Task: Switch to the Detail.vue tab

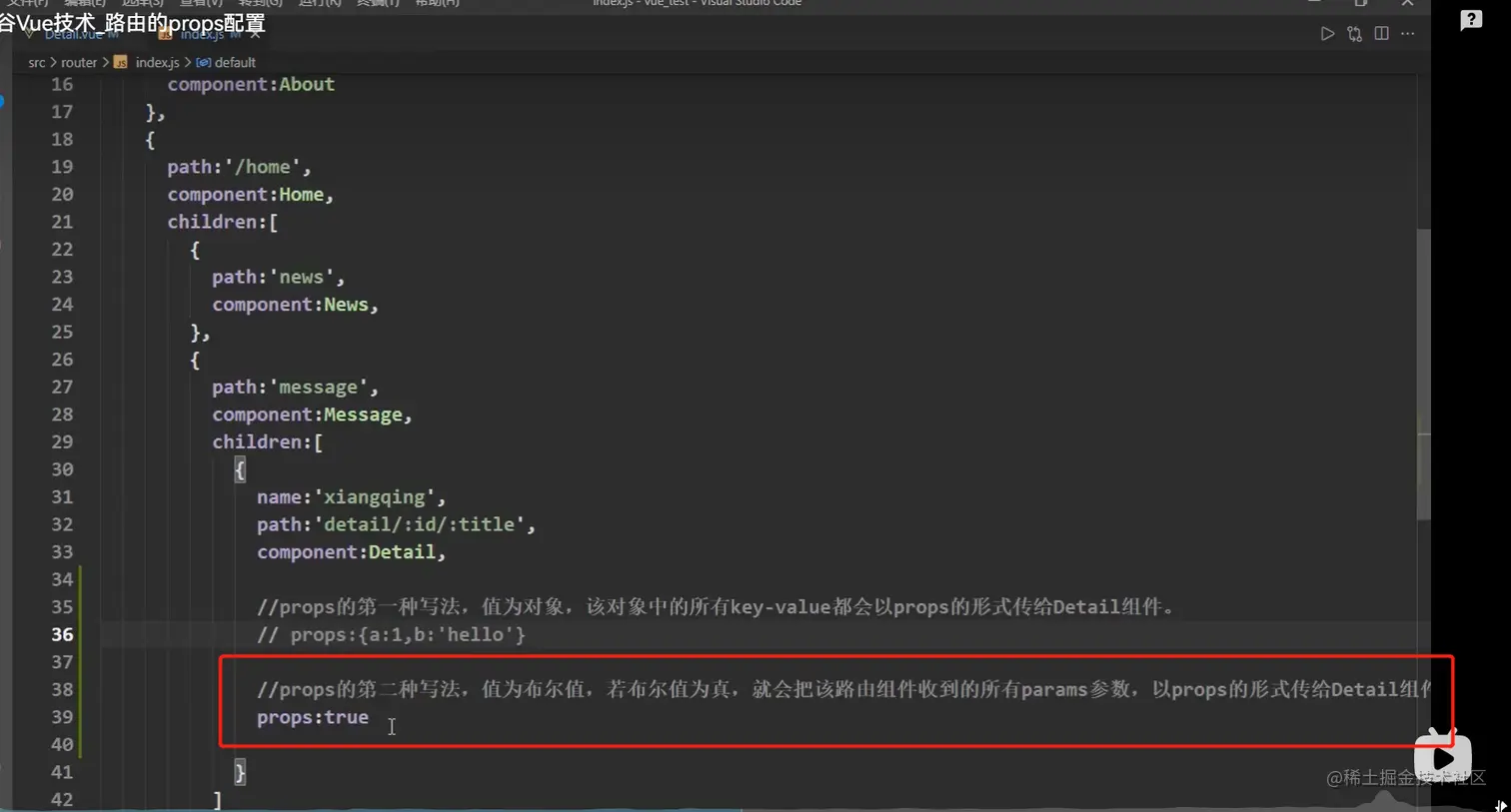Action: [74, 34]
